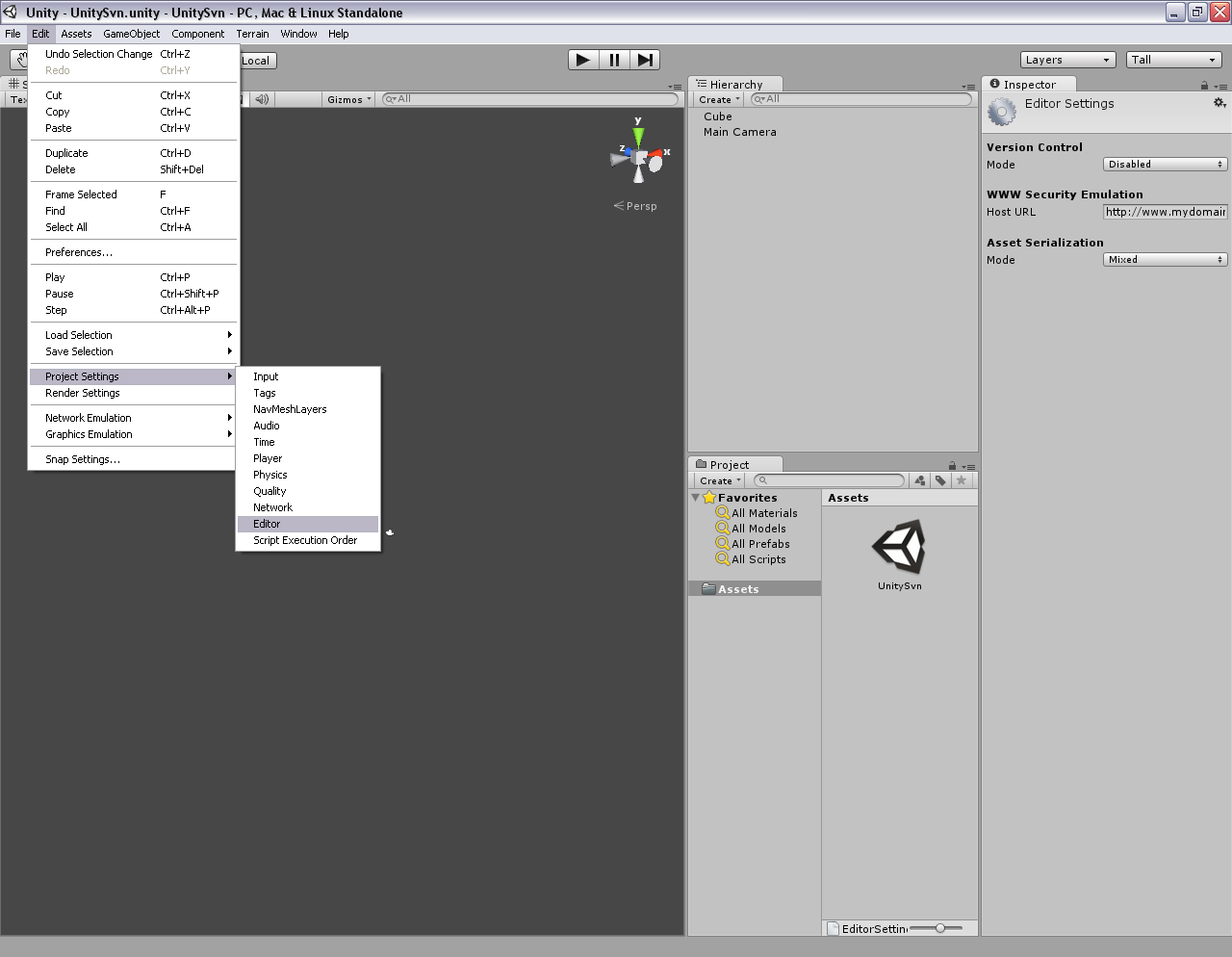1232x957 pixels.
Task: Choose Frame Selected menu entry
Action: pyautogui.click(x=133, y=194)
